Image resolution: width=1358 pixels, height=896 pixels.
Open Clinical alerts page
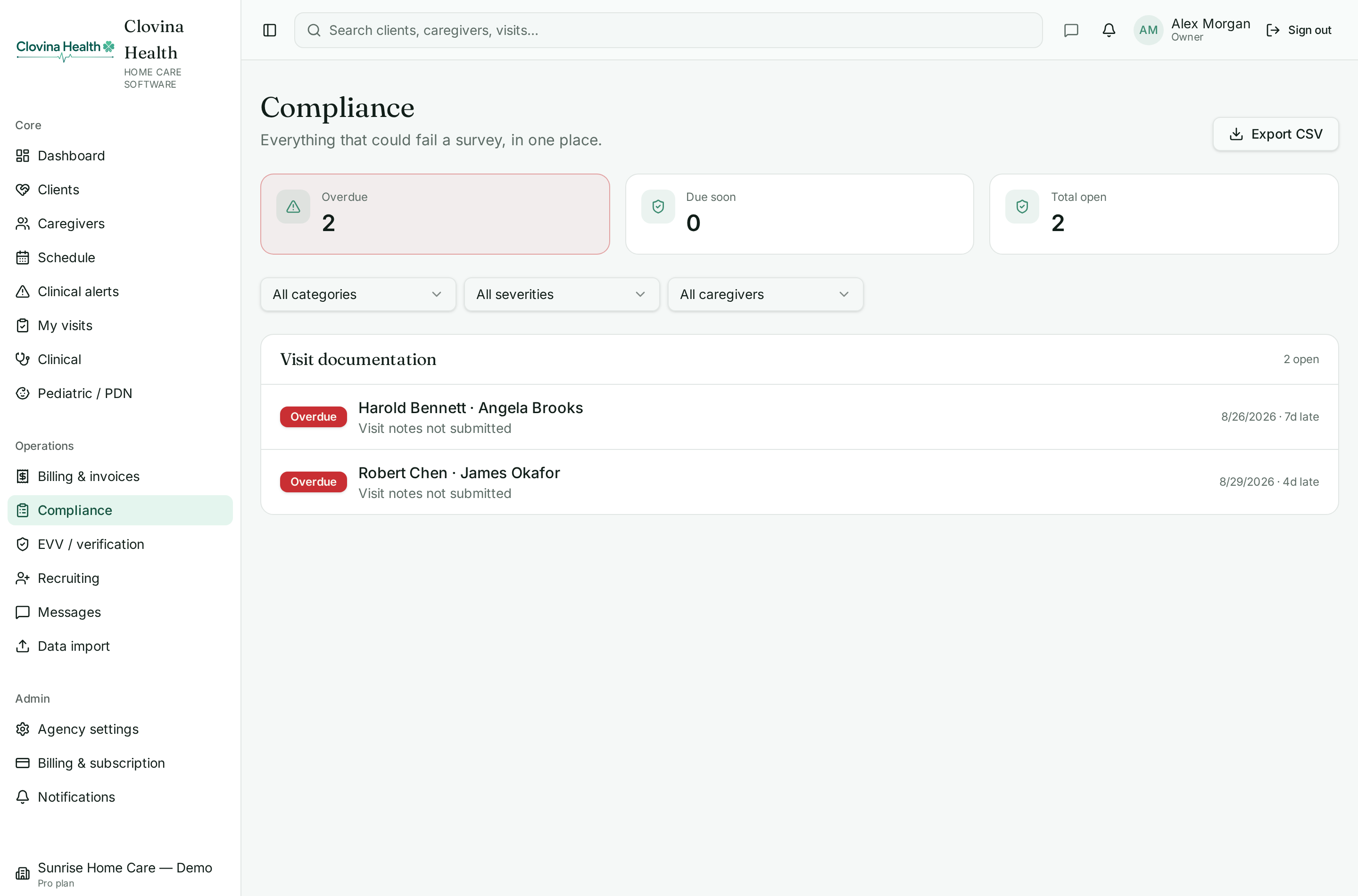[x=120, y=291]
